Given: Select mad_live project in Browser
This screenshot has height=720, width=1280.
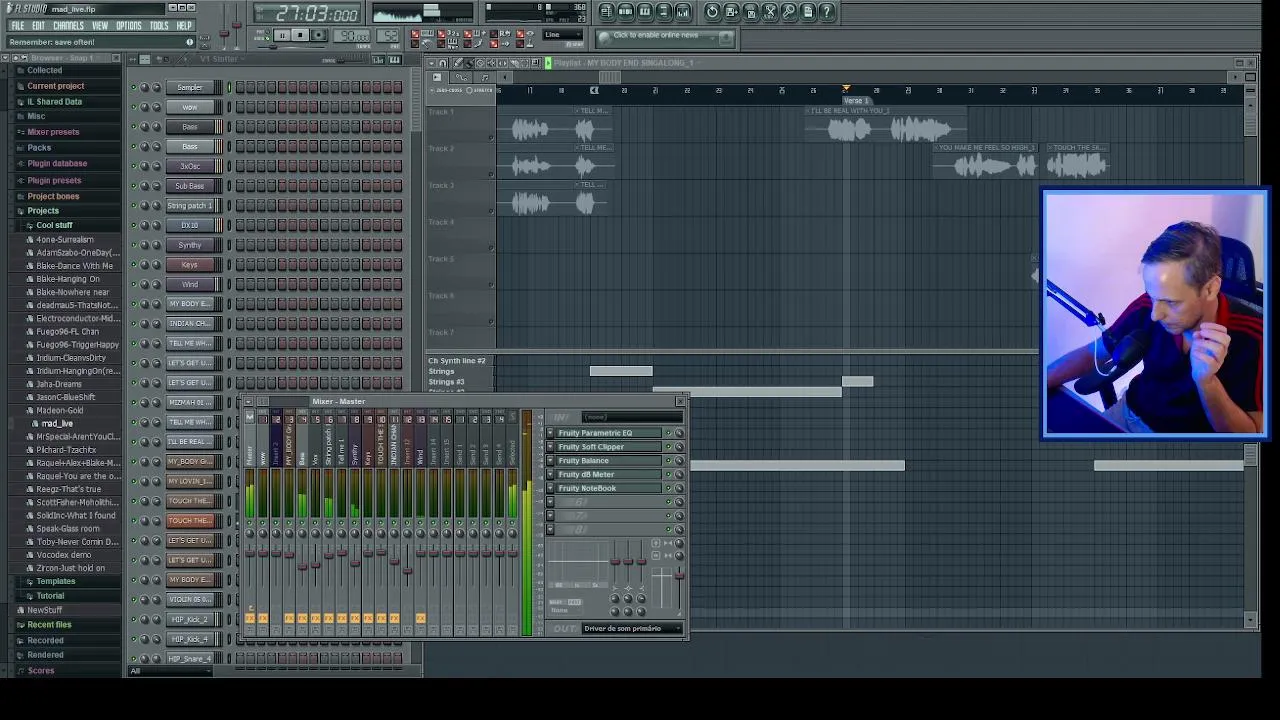Looking at the screenshot, I should pos(57,424).
